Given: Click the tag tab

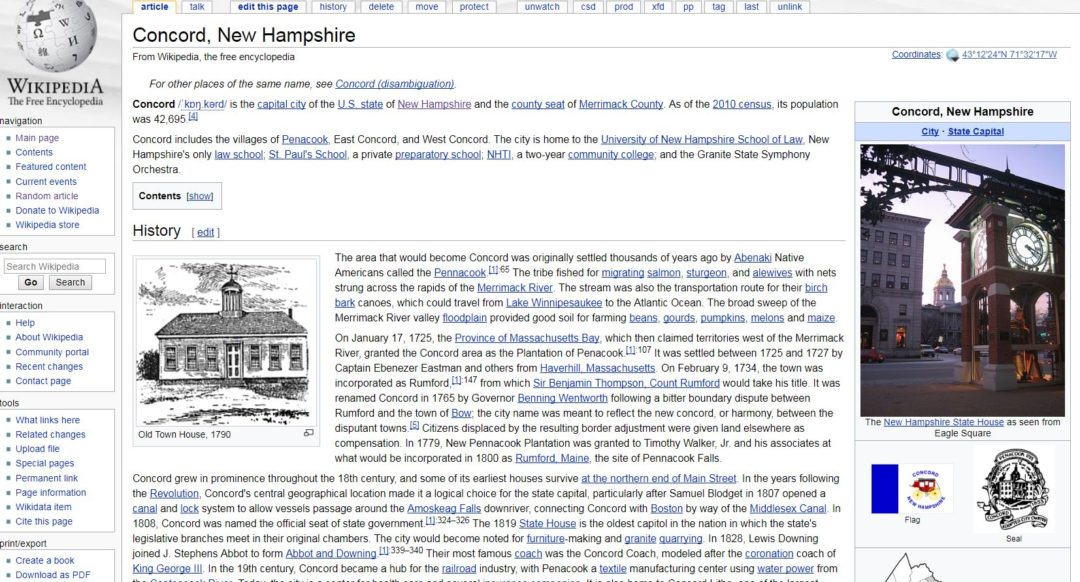Looking at the screenshot, I should tap(718, 7).
